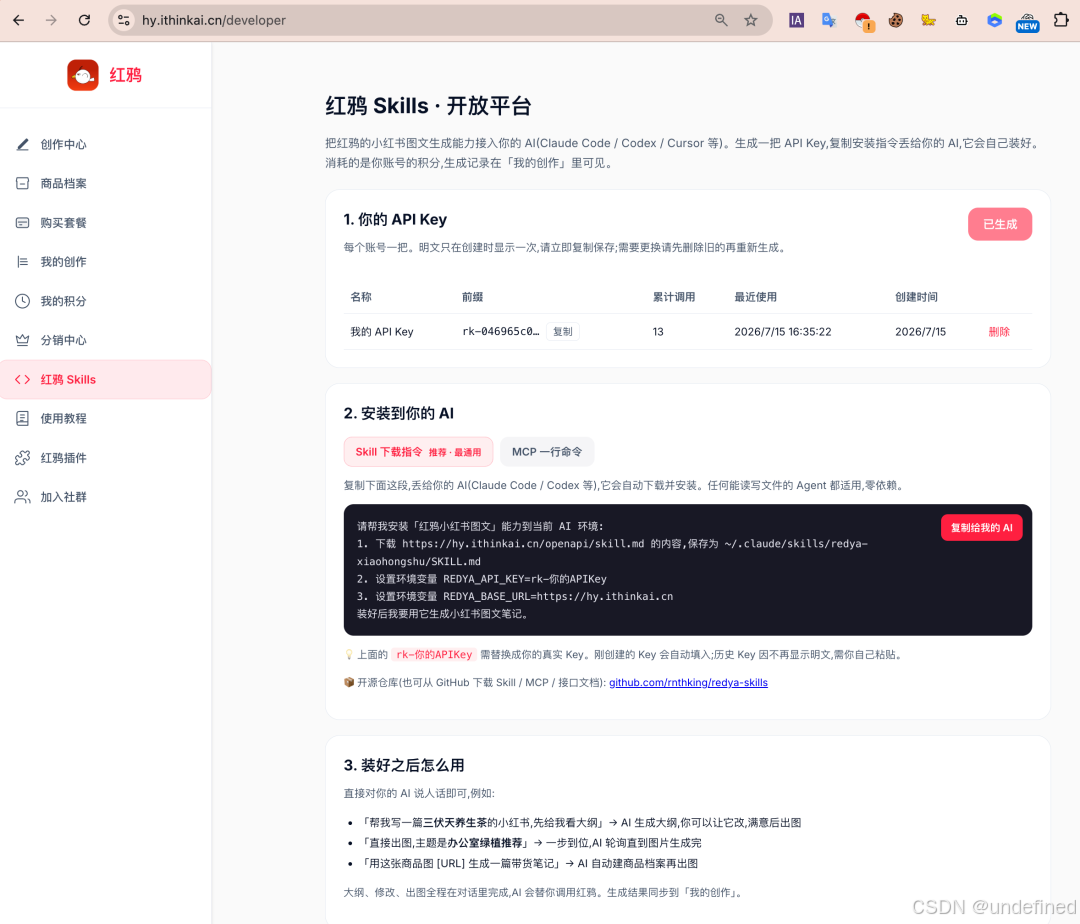Viewport: 1080px width, 924px height.
Task: Reload the page with the refresh icon
Action: (84, 20)
